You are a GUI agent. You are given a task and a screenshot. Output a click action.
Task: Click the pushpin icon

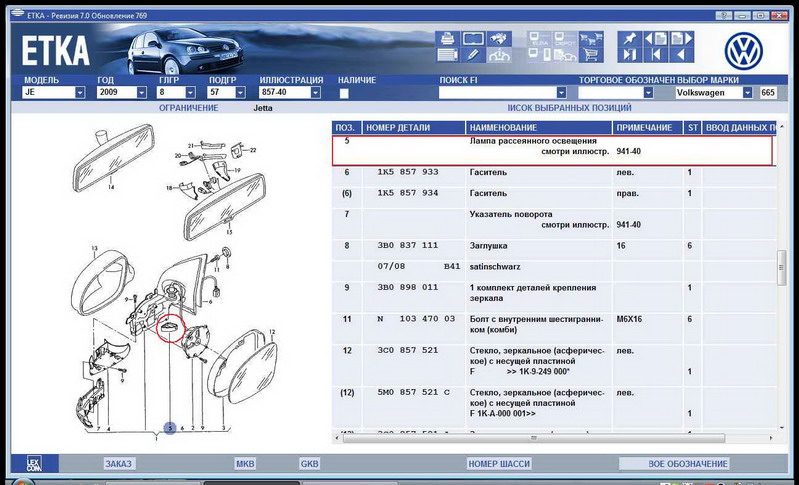pyautogui.click(x=630, y=39)
